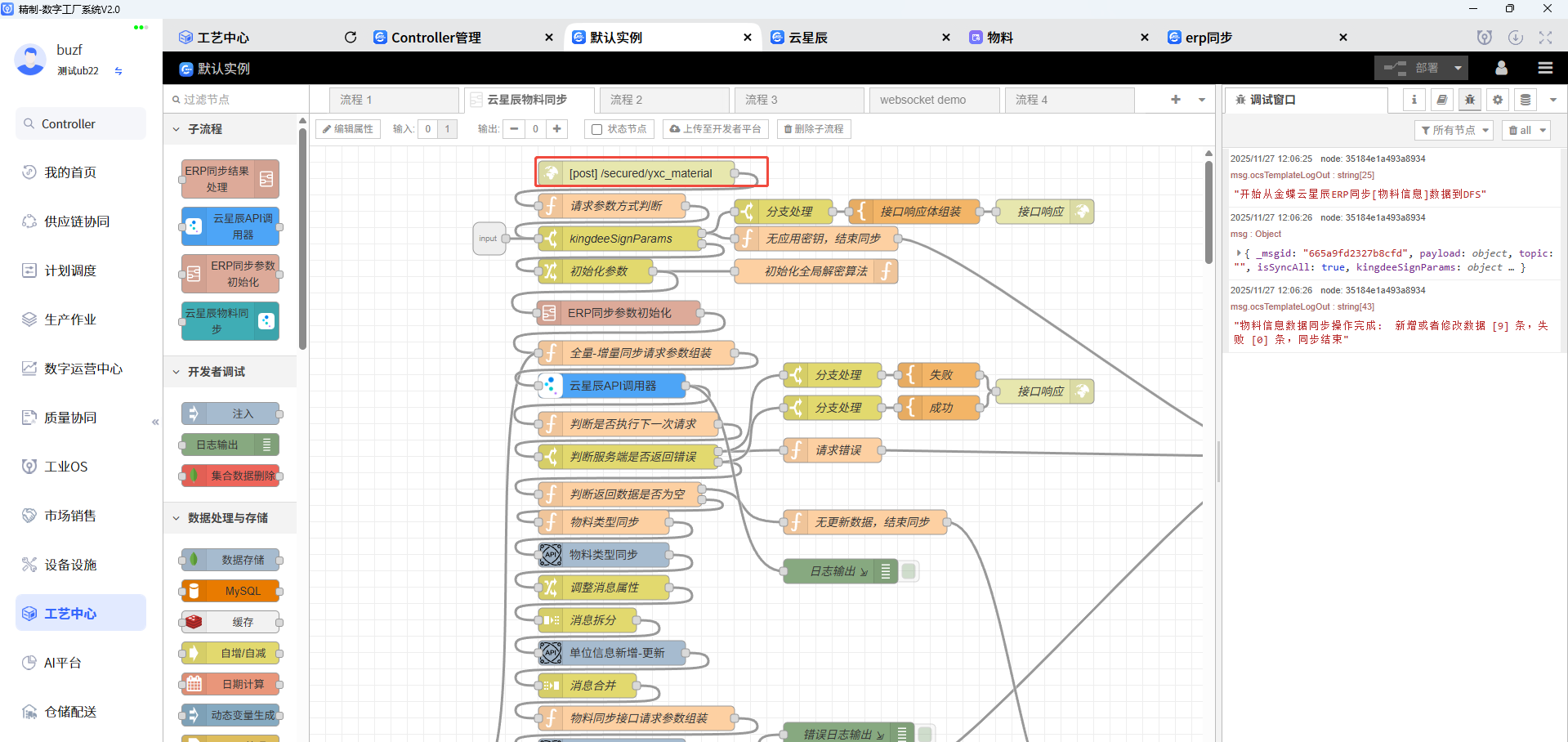Image resolution: width=1568 pixels, height=742 pixels.
Task: Collapse the 数据处理与存储 palette section
Action: pos(176,517)
